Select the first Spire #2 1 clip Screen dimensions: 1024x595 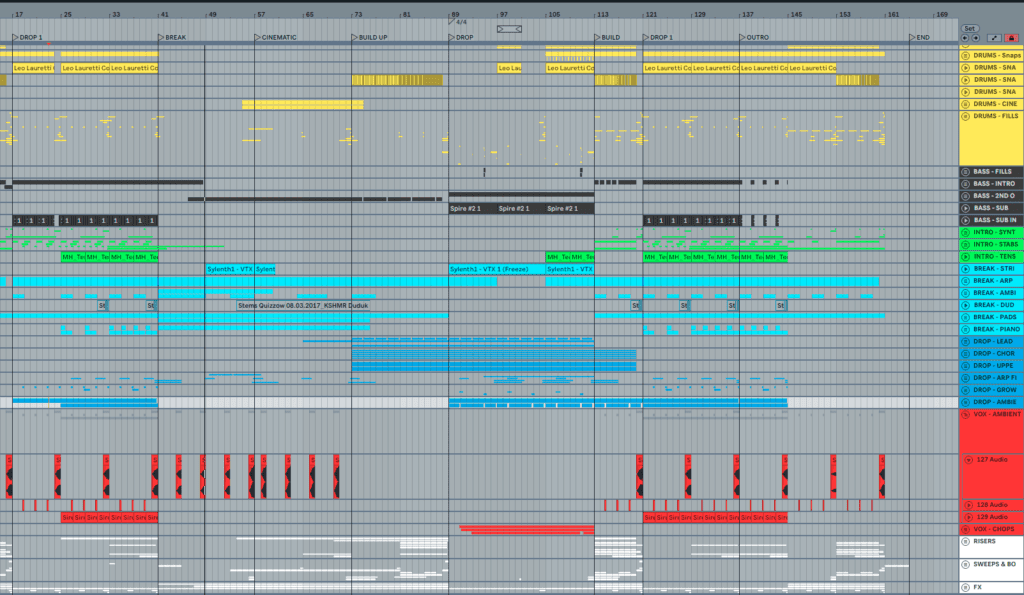tap(466, 209)
